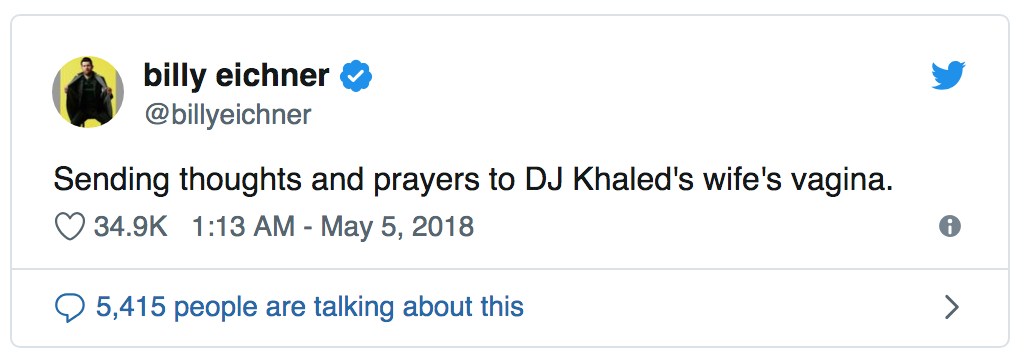Open the 1:13 AM tweet time
The image size is (1022, 360).
(244, 227)
